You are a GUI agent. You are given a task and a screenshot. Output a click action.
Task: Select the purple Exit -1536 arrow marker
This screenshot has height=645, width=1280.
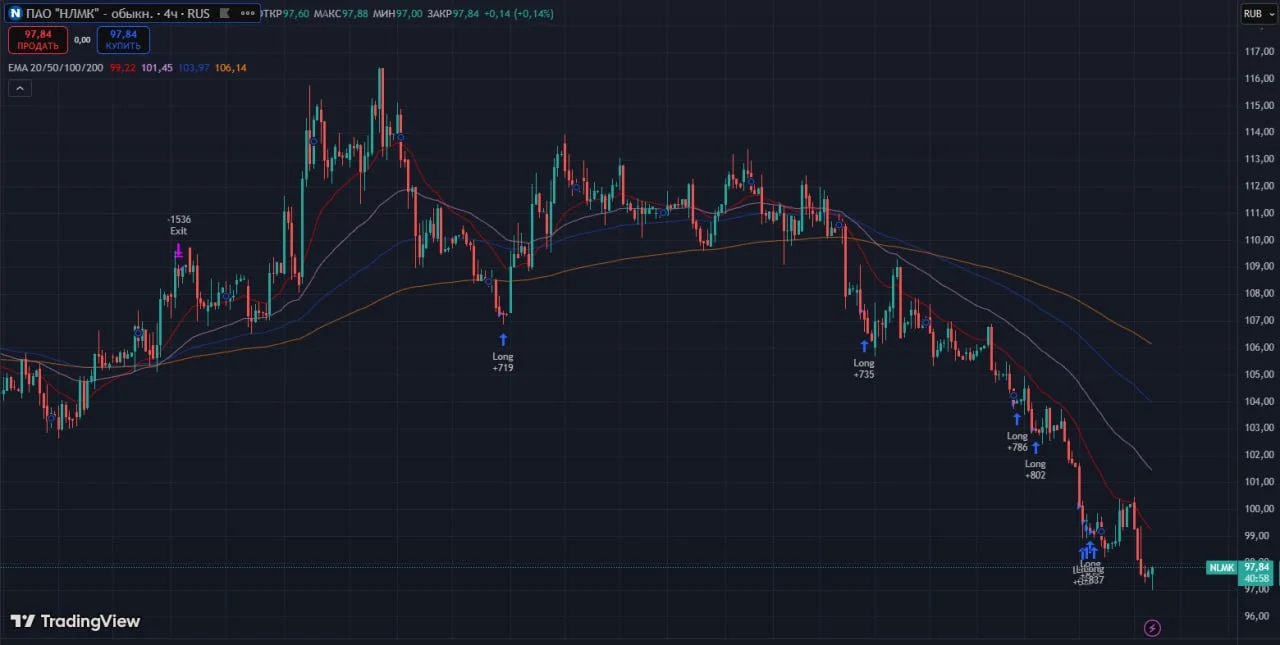178,253
